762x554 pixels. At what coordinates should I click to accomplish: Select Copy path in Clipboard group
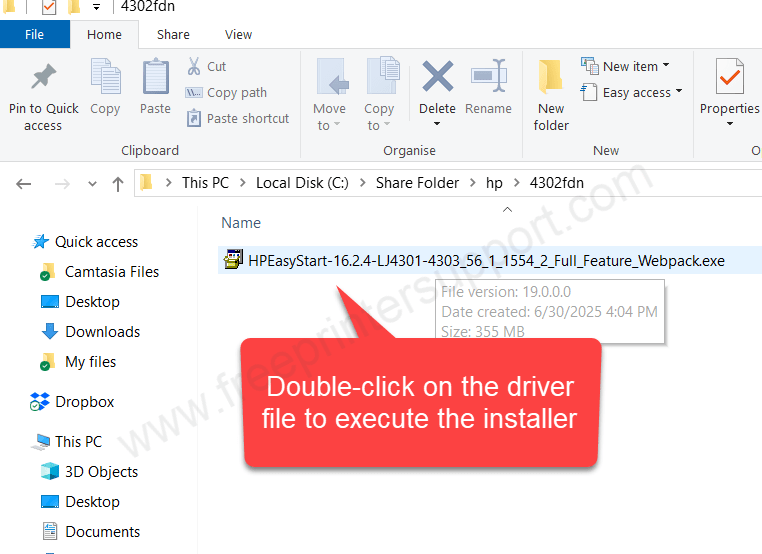coord(226,92)
